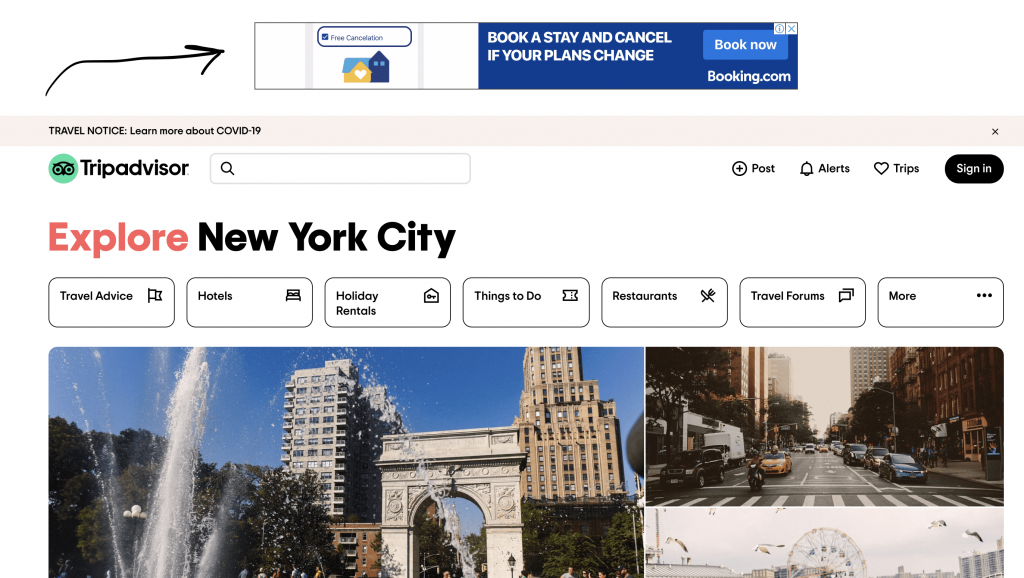Dismiss the COVID-19 travel notice

point(995,131)
